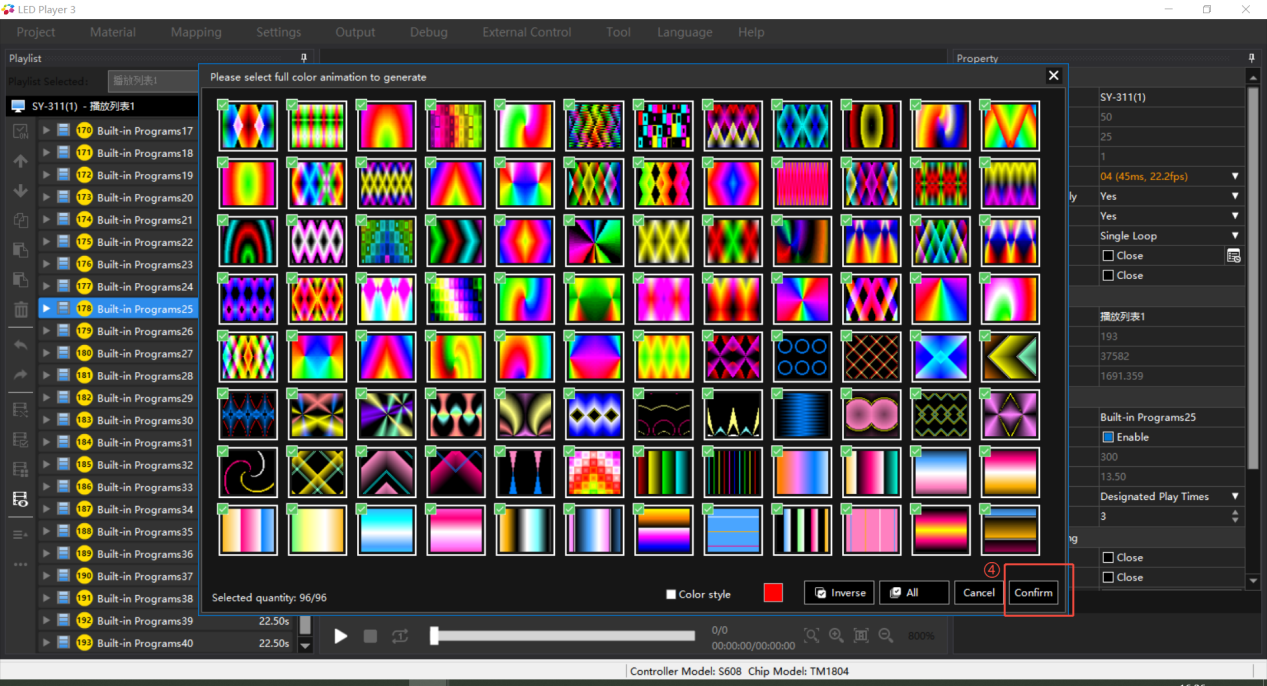Select the blue X animation thumbnail
Screen dimensions: 1267x686
(941, 358)
